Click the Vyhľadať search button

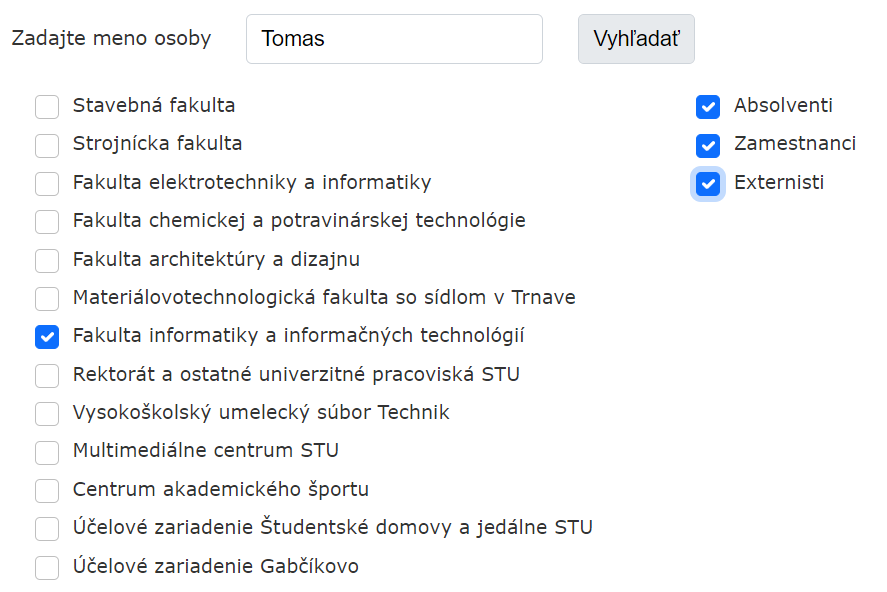636,39
